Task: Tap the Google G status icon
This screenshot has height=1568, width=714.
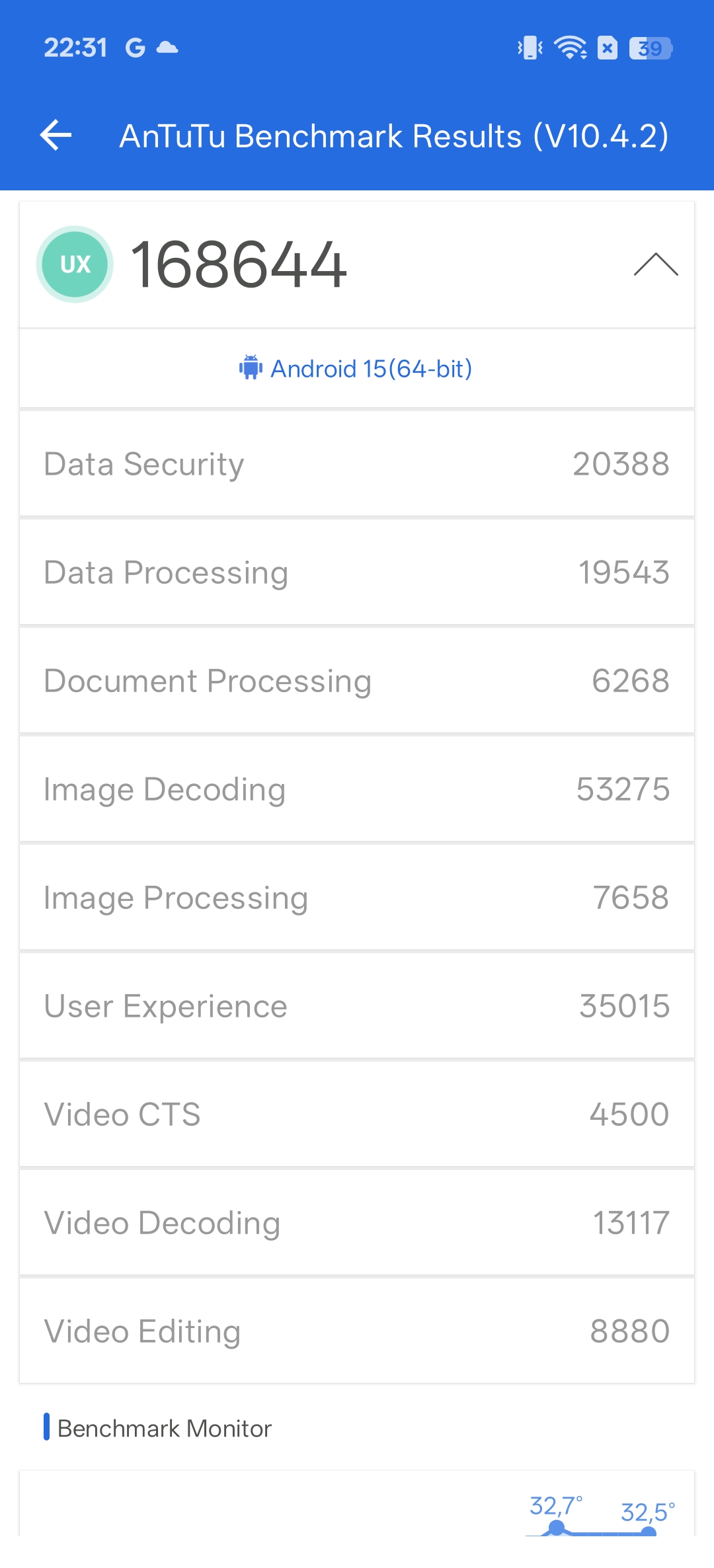Action: [135, 48]
